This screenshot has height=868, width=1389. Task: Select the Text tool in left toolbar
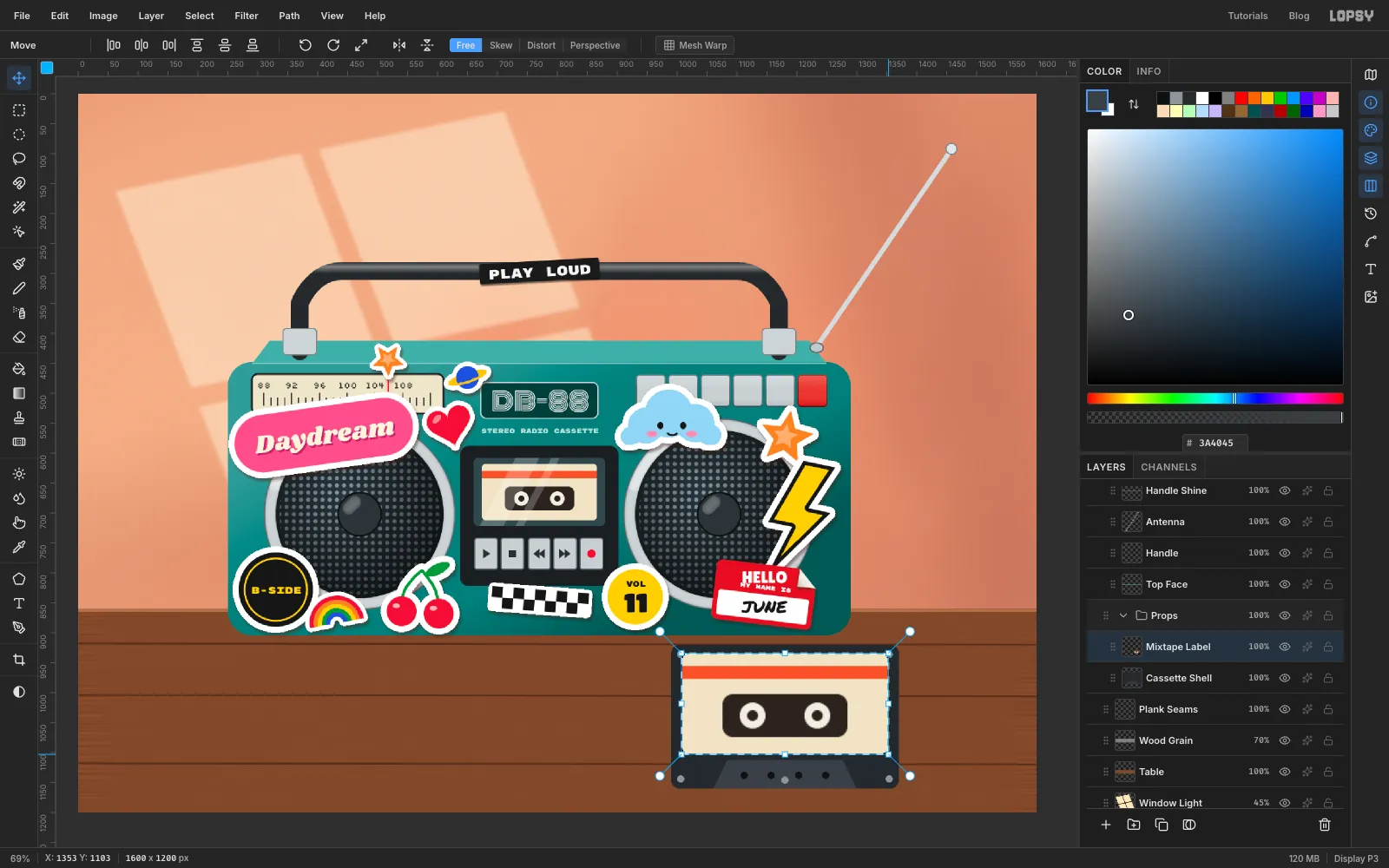pos(19,603)
